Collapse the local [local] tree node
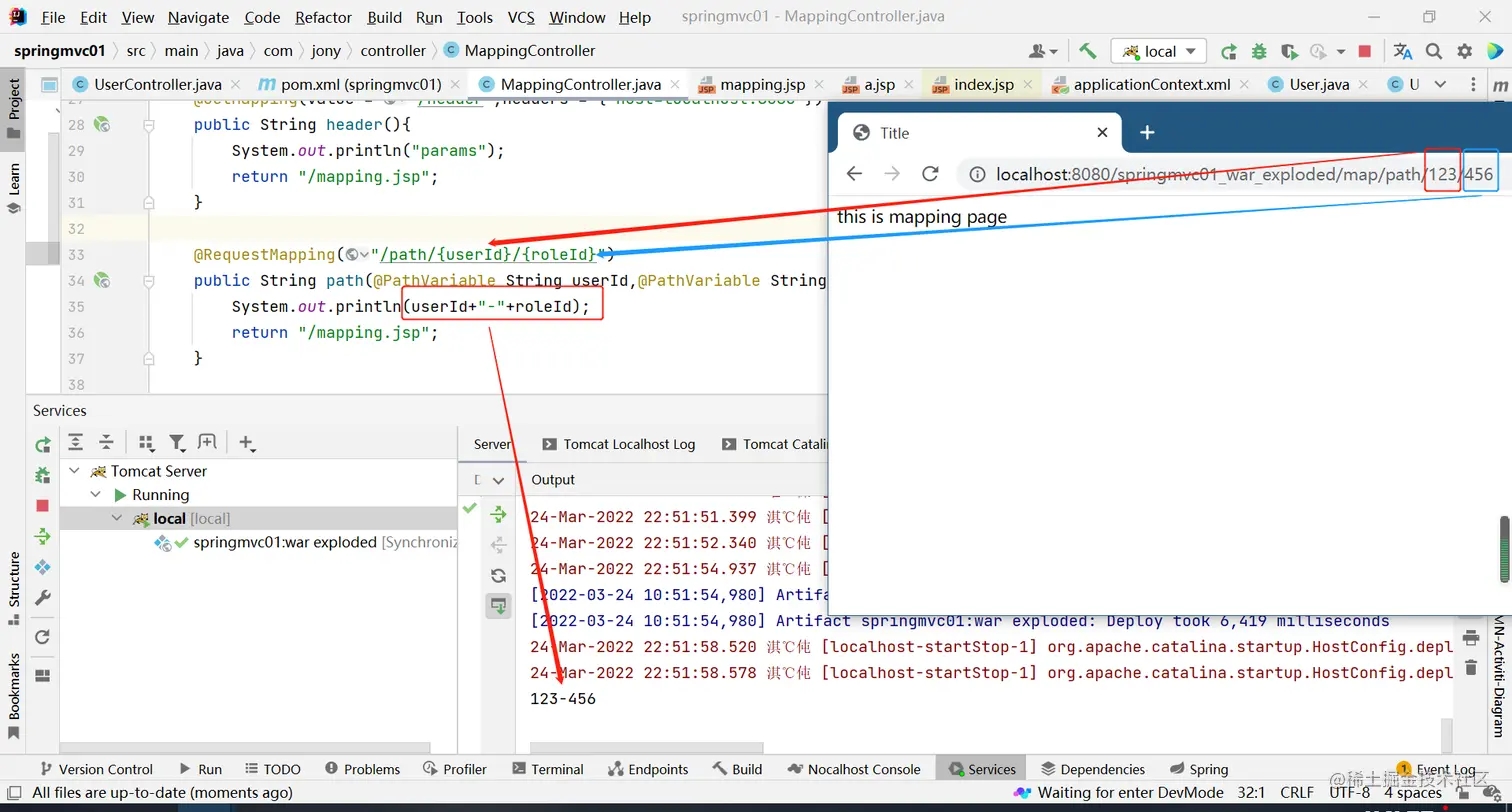 (x=117, y=519)
